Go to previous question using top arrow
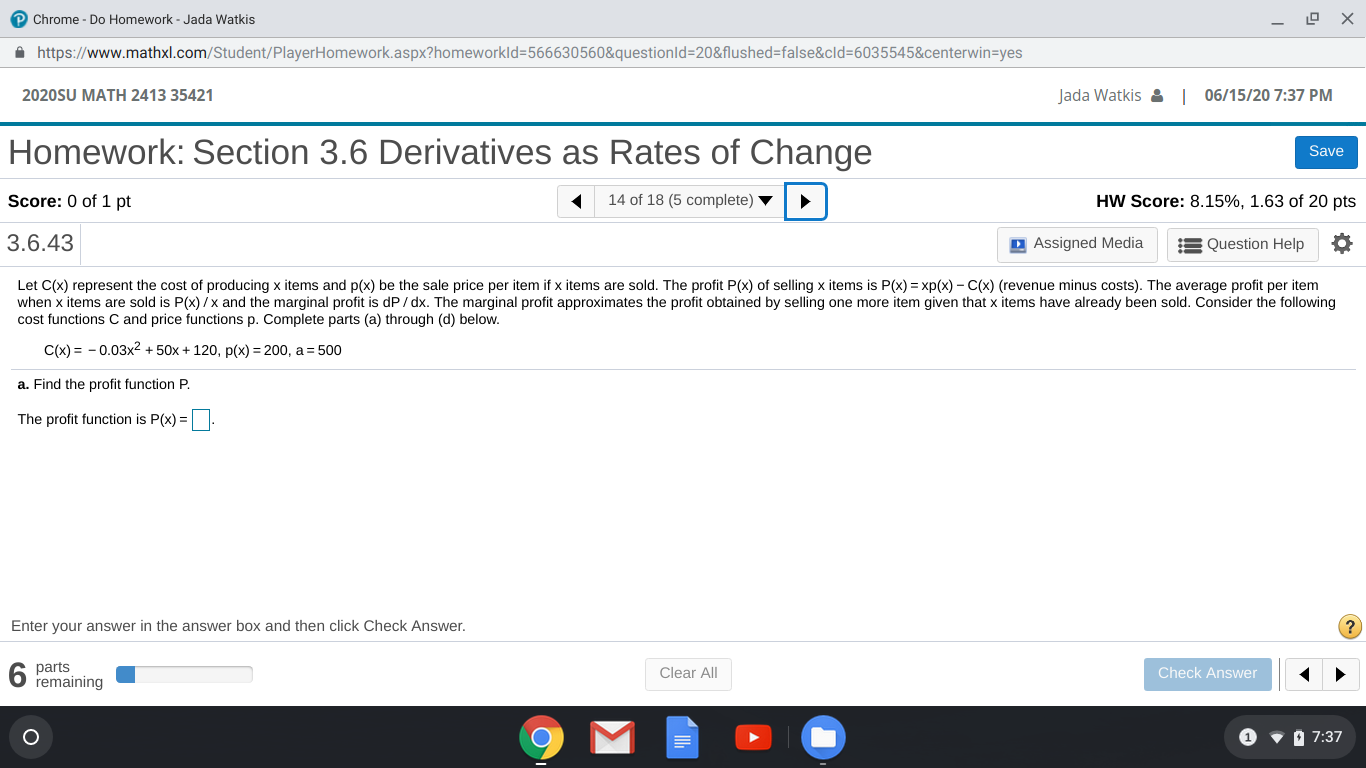 (576, 201)
